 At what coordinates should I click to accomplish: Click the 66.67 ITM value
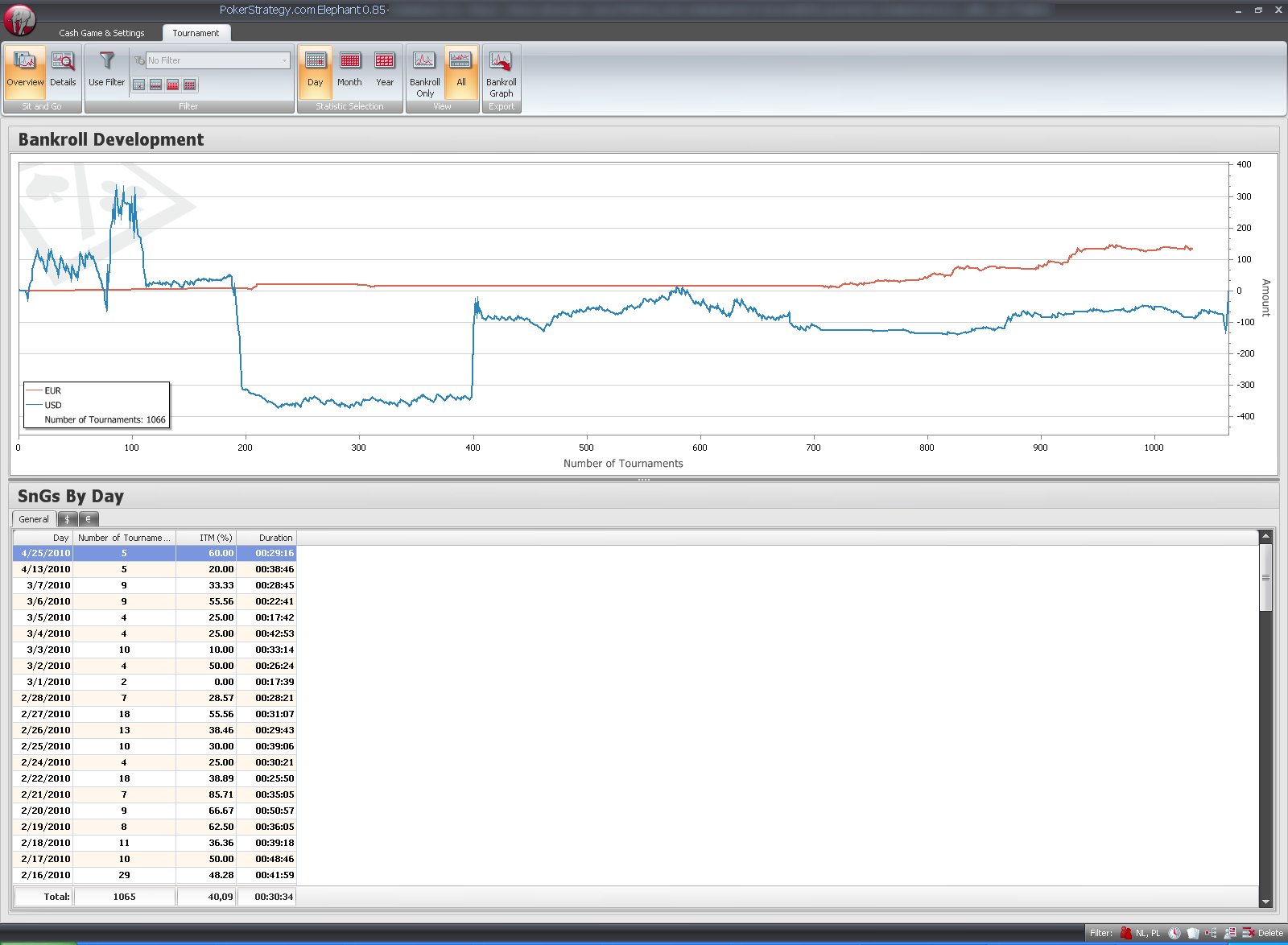tap(206, 811)
